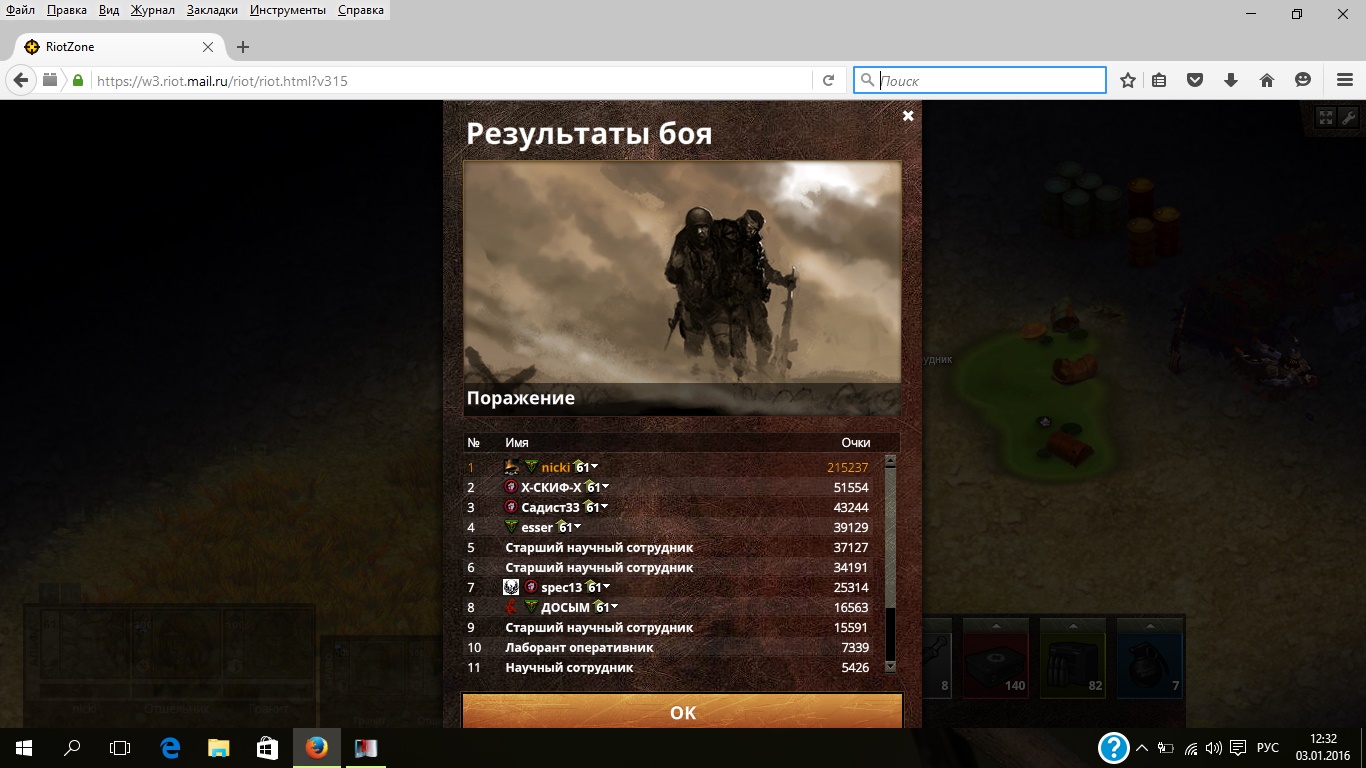Bookmark this page with the star
1366x768 pixels.
click(x=1128, y=80)
